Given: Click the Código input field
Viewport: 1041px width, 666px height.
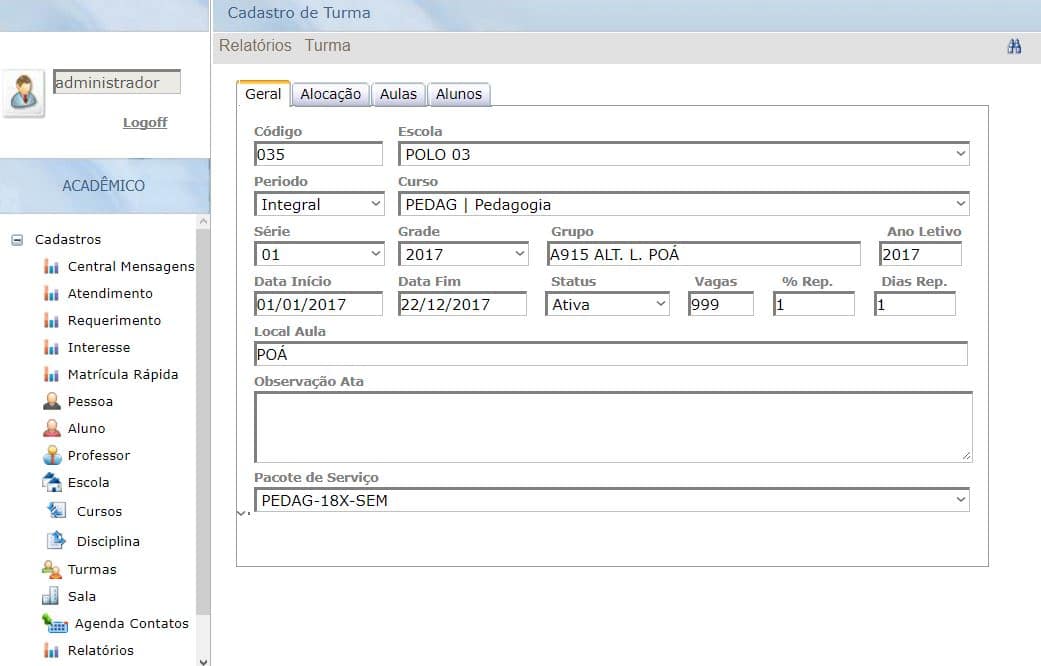Looking at the screenshot, I should [319, 154].
